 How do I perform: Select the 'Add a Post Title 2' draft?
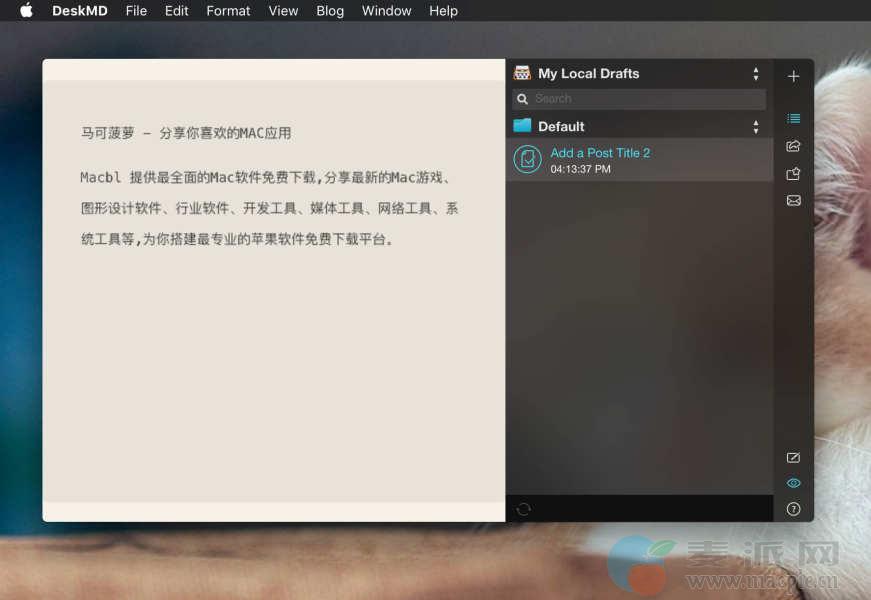(x=600, y=160)
